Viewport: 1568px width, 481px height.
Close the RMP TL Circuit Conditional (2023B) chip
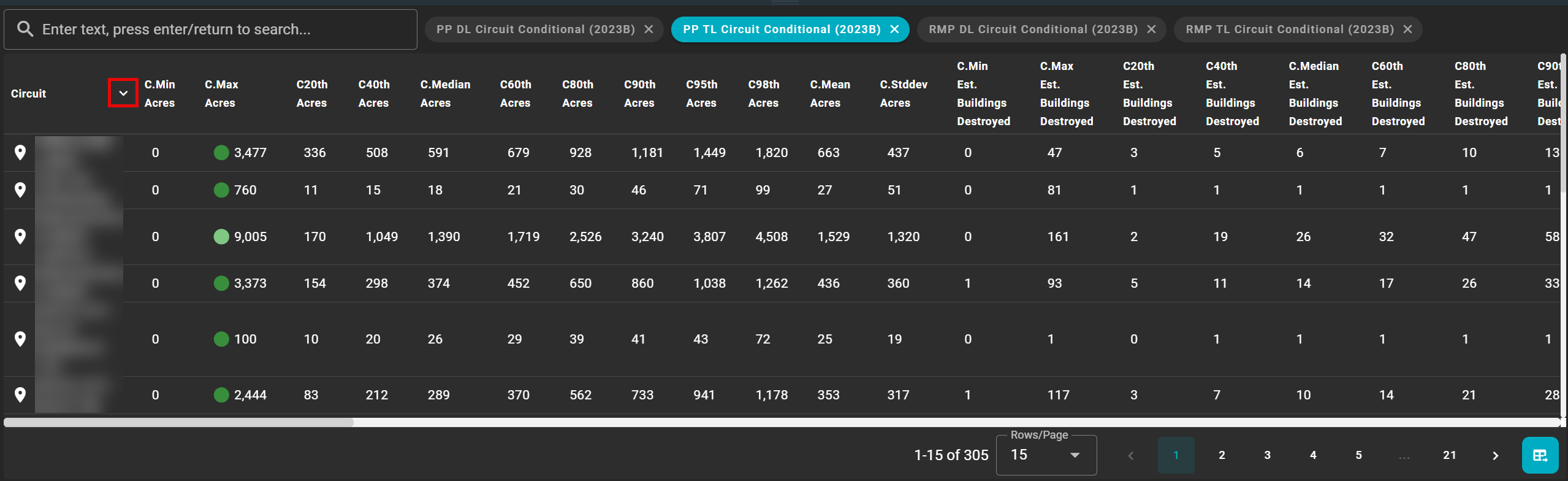1407,29
